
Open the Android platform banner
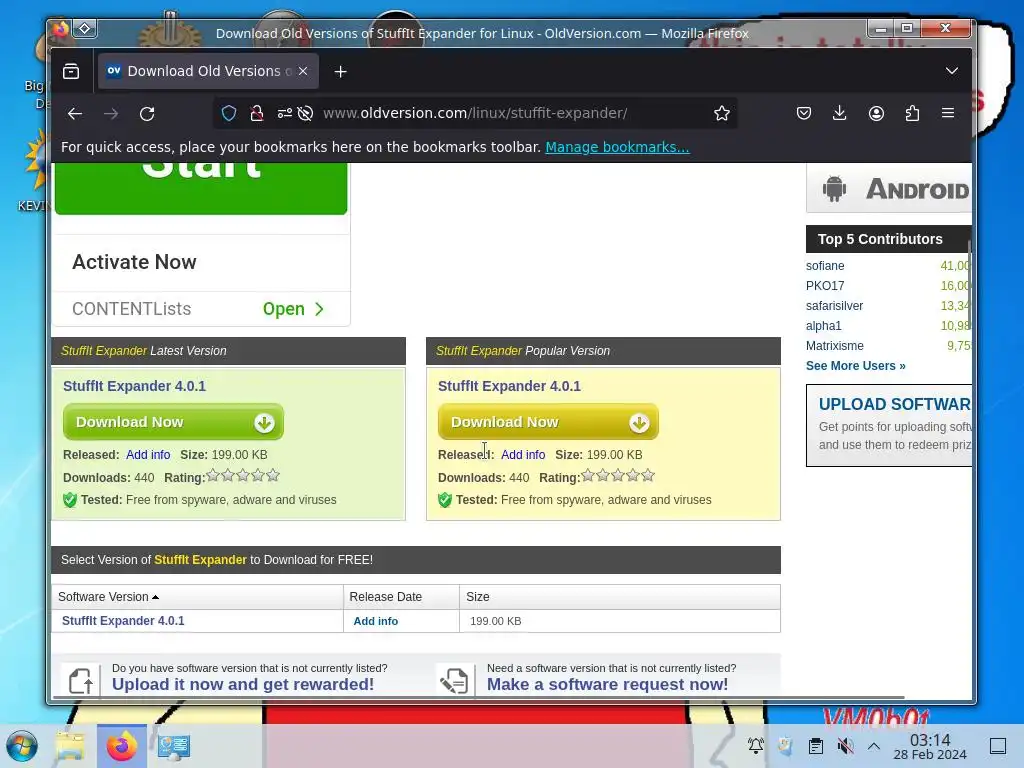tap(889, 189)
